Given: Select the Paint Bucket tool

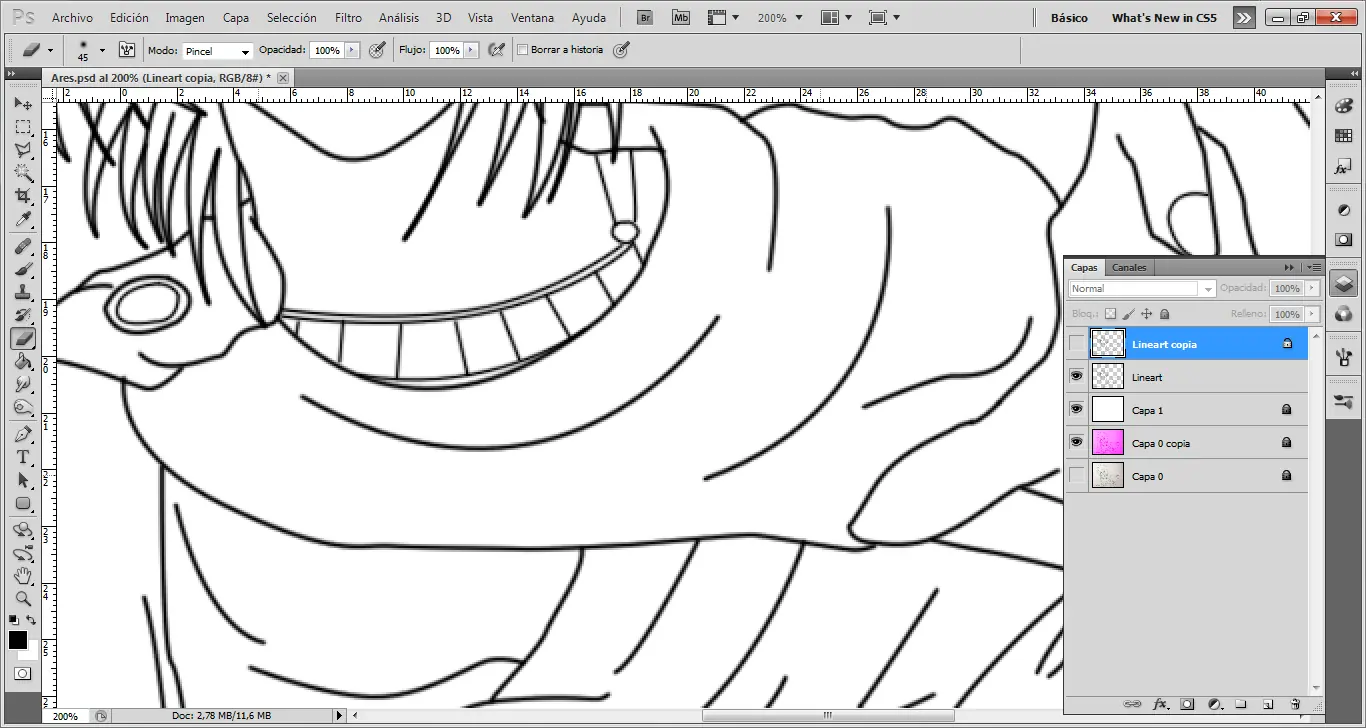Looking at the screenshot, I should 23,361.
